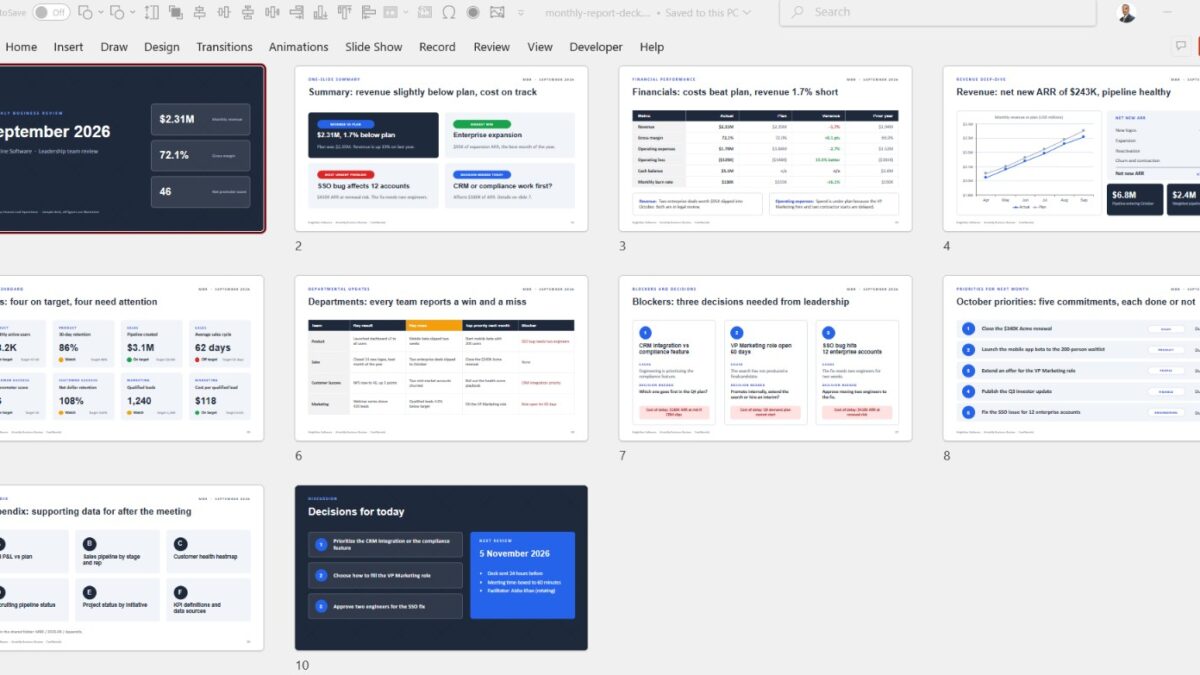The image size is (1200, 675).
Task: Go to the Slide Show tab
Action: coord(374,47)
